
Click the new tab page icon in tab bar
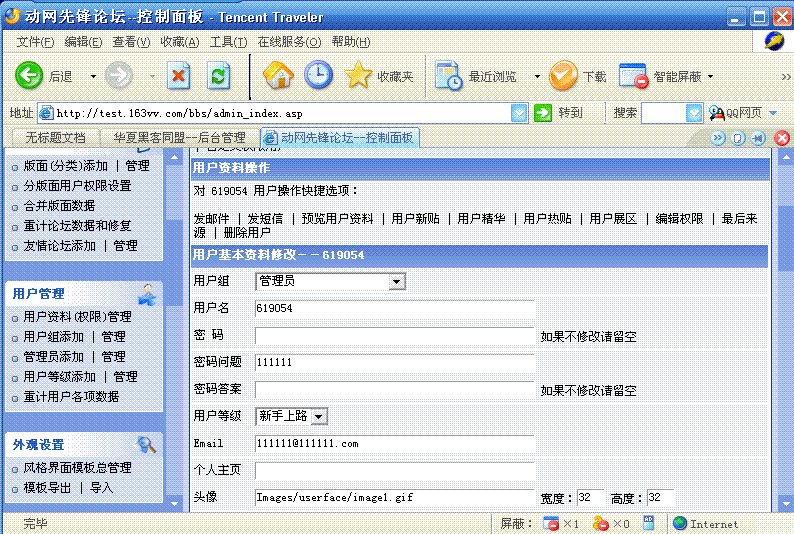(738, 138)
